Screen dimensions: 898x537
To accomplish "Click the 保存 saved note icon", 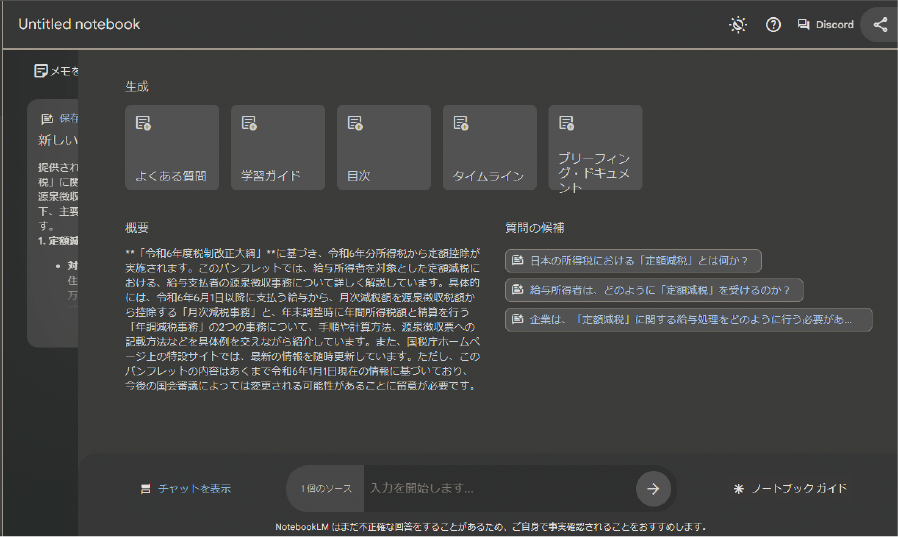I will tap(47, 119).
